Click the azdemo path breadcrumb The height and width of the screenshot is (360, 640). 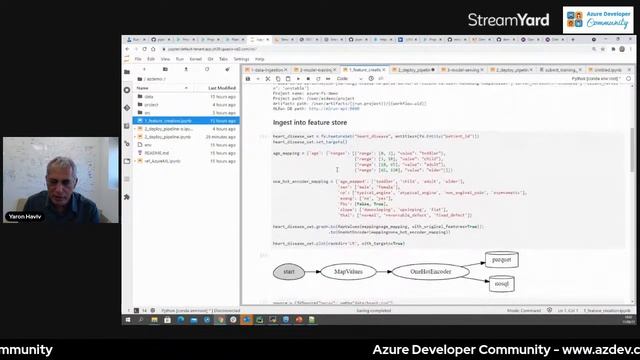[x=156, y=79]
